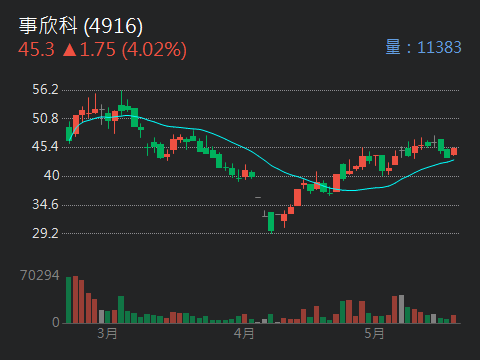Click the latest red candlestick at the right end
Viewport: 480px width, 360px height.
click(454, 151)
